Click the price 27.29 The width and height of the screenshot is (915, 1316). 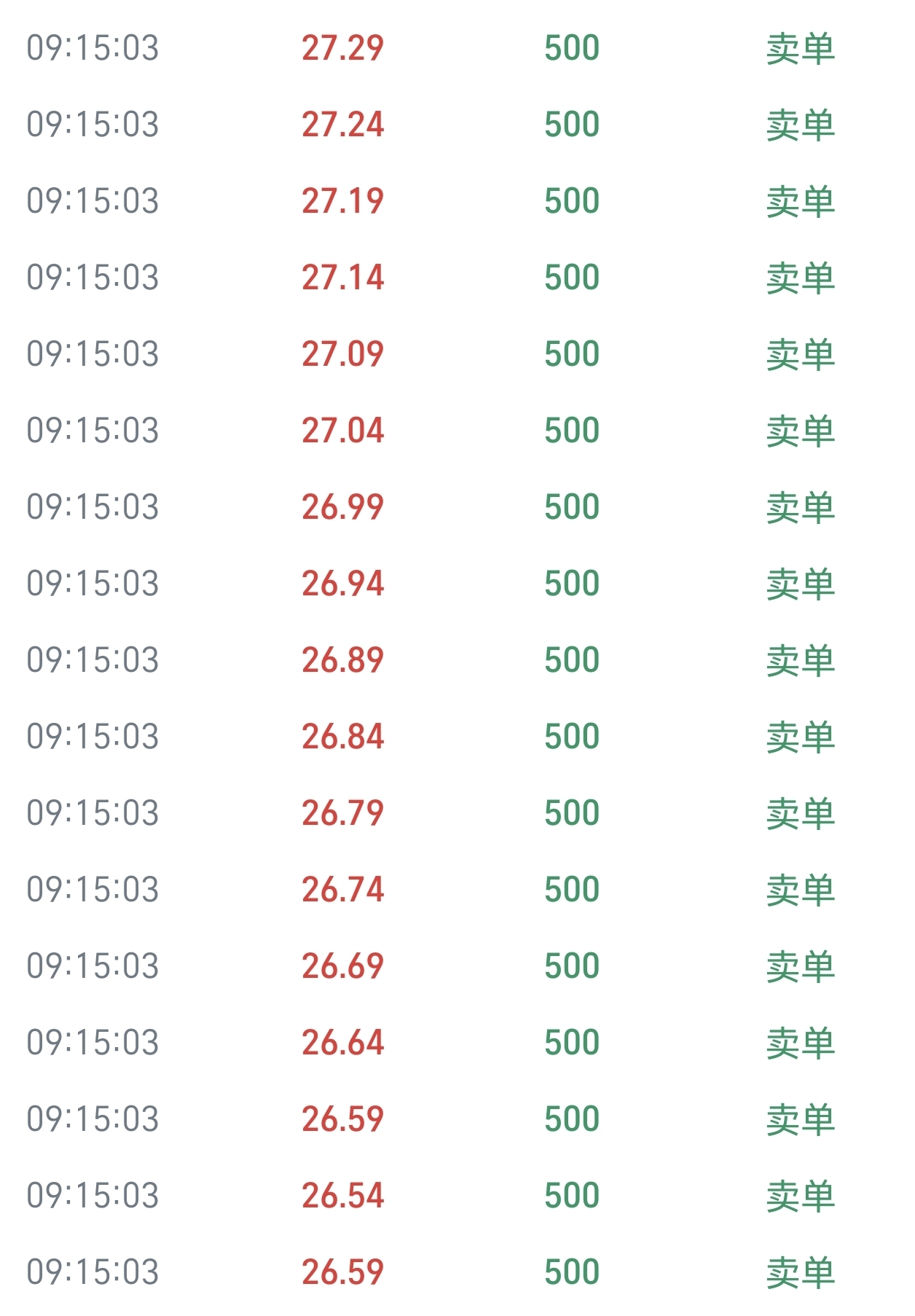(x=342, y=48)
